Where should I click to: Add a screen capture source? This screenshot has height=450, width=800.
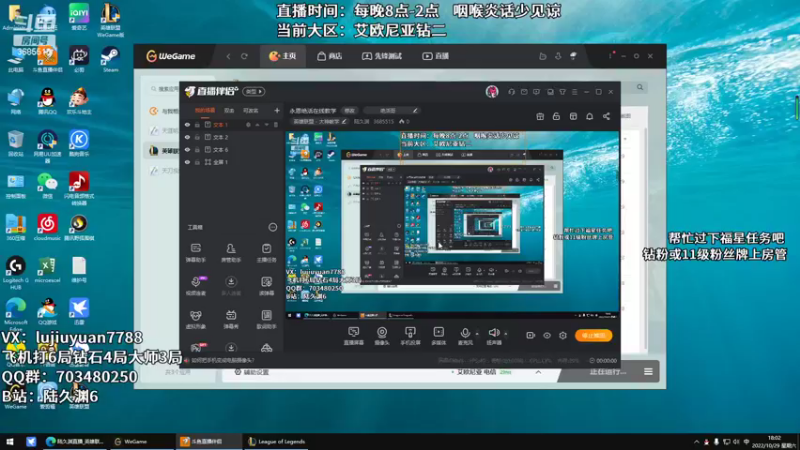pos(354,336)
